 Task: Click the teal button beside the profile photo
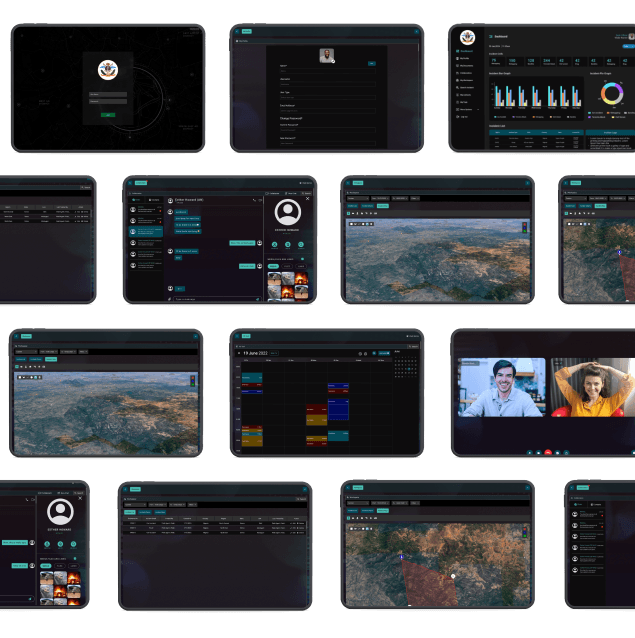point(371,63)
